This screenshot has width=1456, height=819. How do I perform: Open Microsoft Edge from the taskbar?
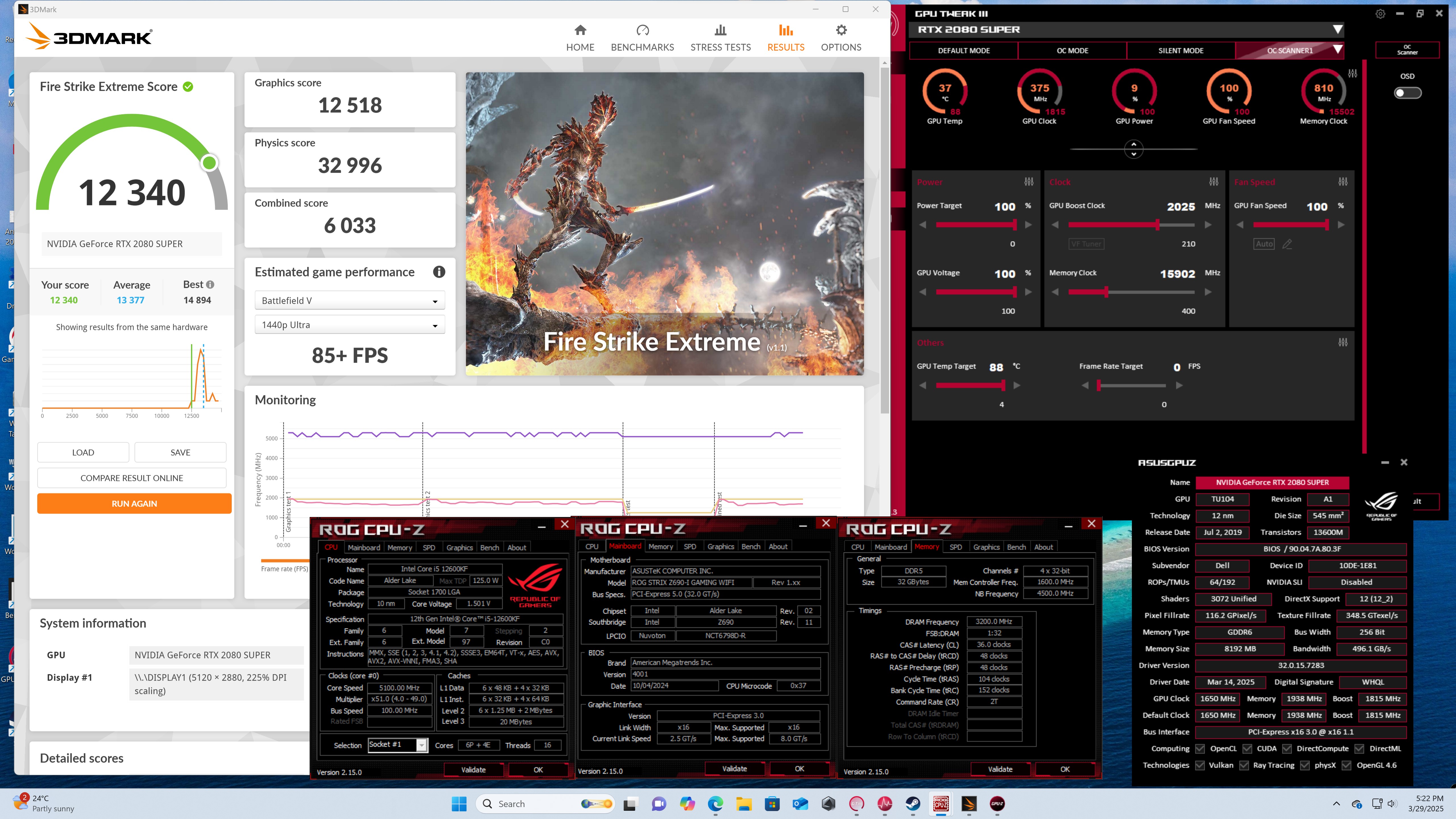click(x=716, y=804)
